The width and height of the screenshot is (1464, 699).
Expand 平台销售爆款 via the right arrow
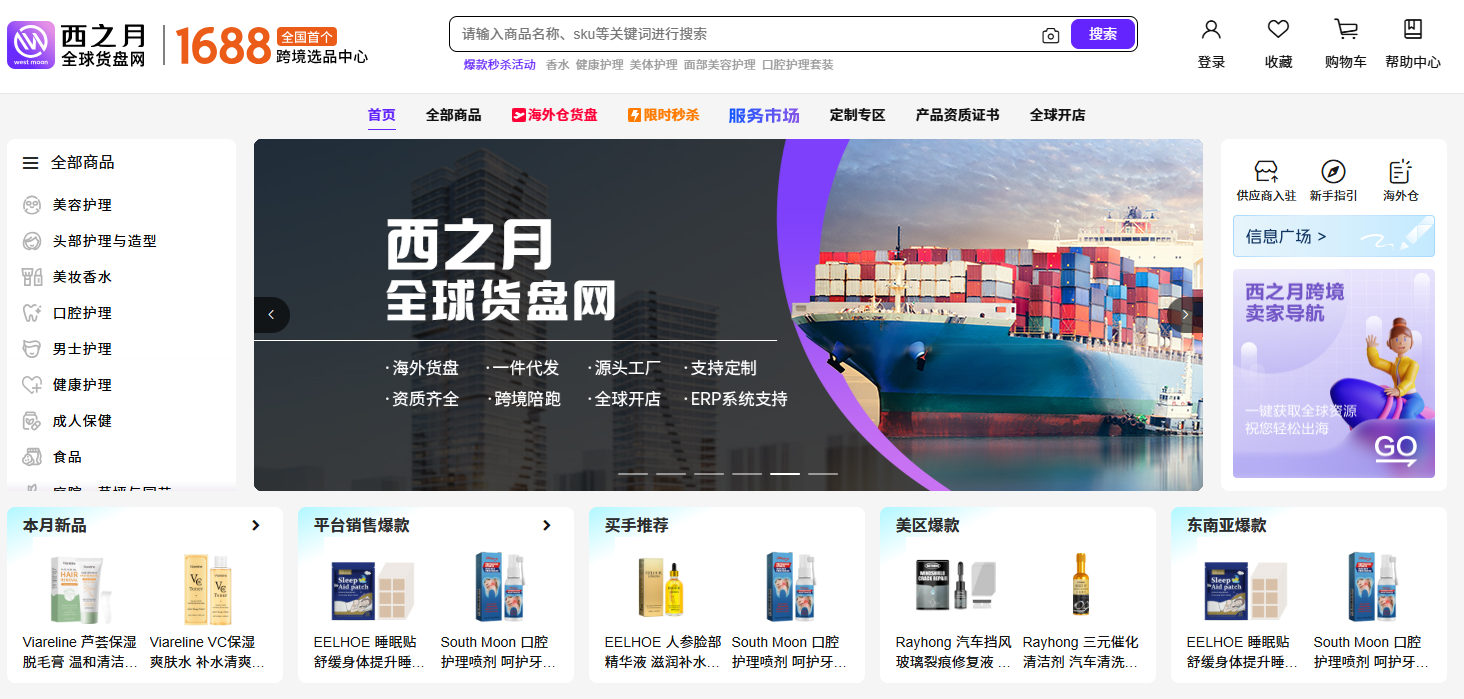pyautogui.click(x=546, y=524)
